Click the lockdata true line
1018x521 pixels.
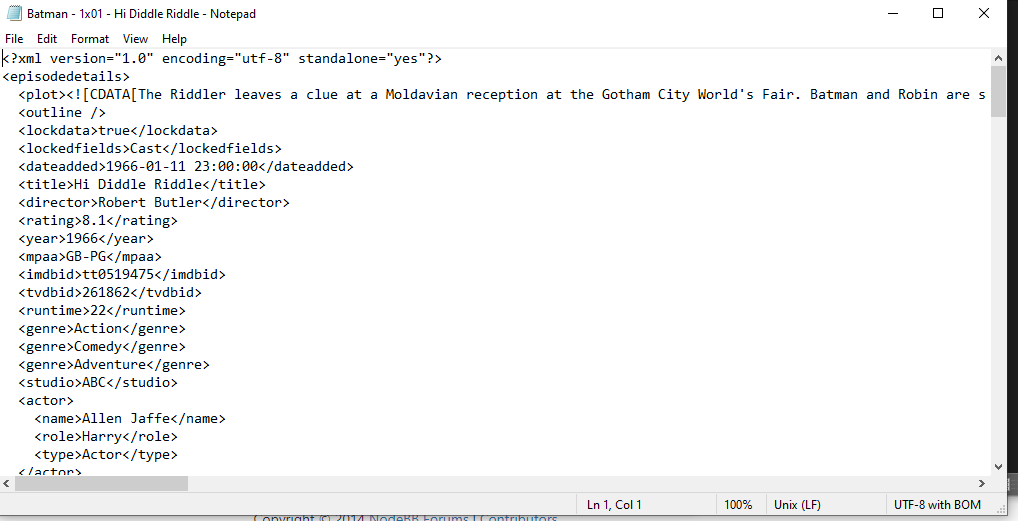pyautogui.click(x=118, y=131)
